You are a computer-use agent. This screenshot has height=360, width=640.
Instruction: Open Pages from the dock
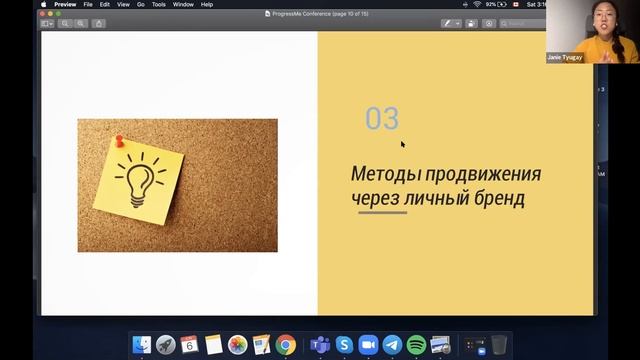pyautogui.click(x=261, y=345)
